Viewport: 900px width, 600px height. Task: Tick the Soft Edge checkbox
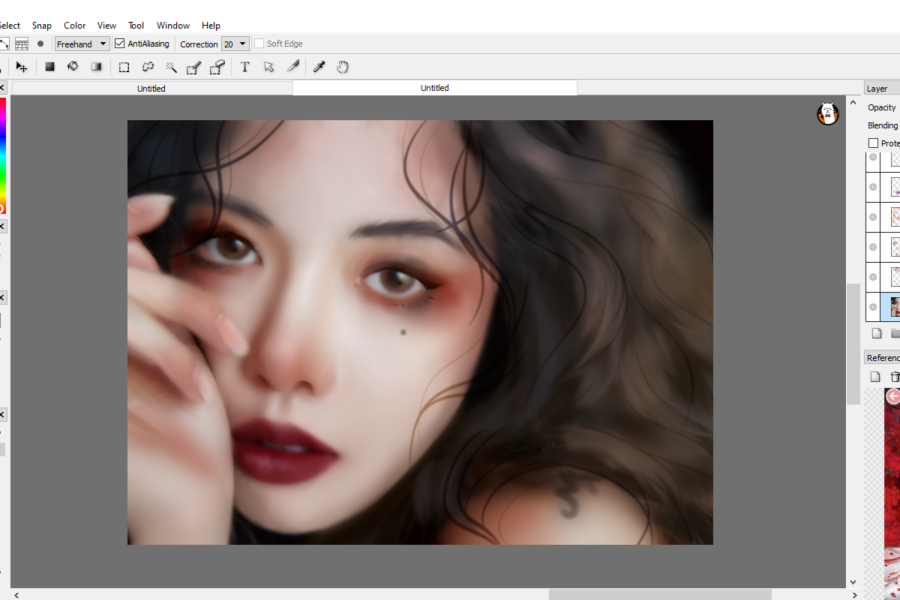(259, 44)
